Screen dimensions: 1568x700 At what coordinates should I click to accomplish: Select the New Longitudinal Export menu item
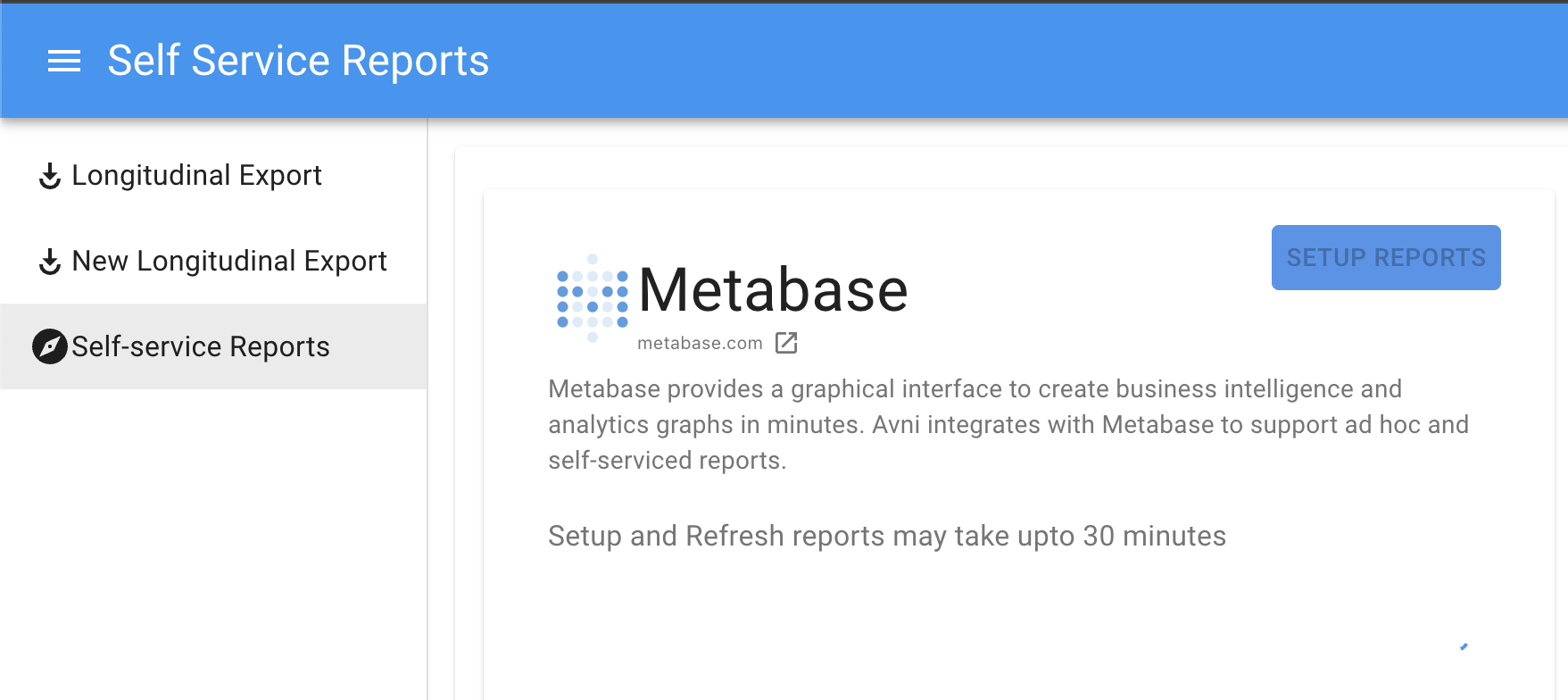(213, 261)
